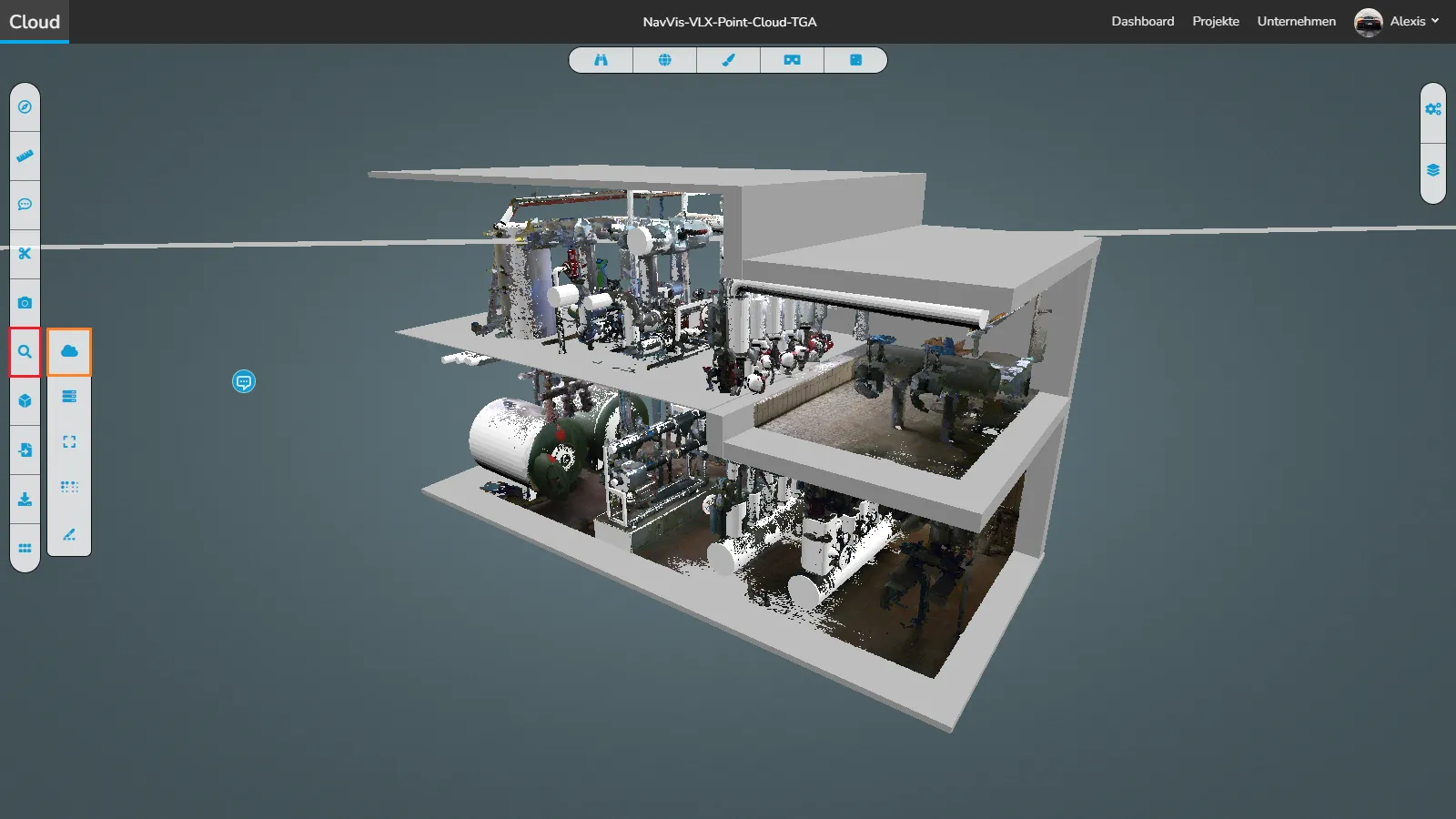Toggle the cloud point cloud option
This screenshot has height=819, width=1456.
tap(69, 351)
